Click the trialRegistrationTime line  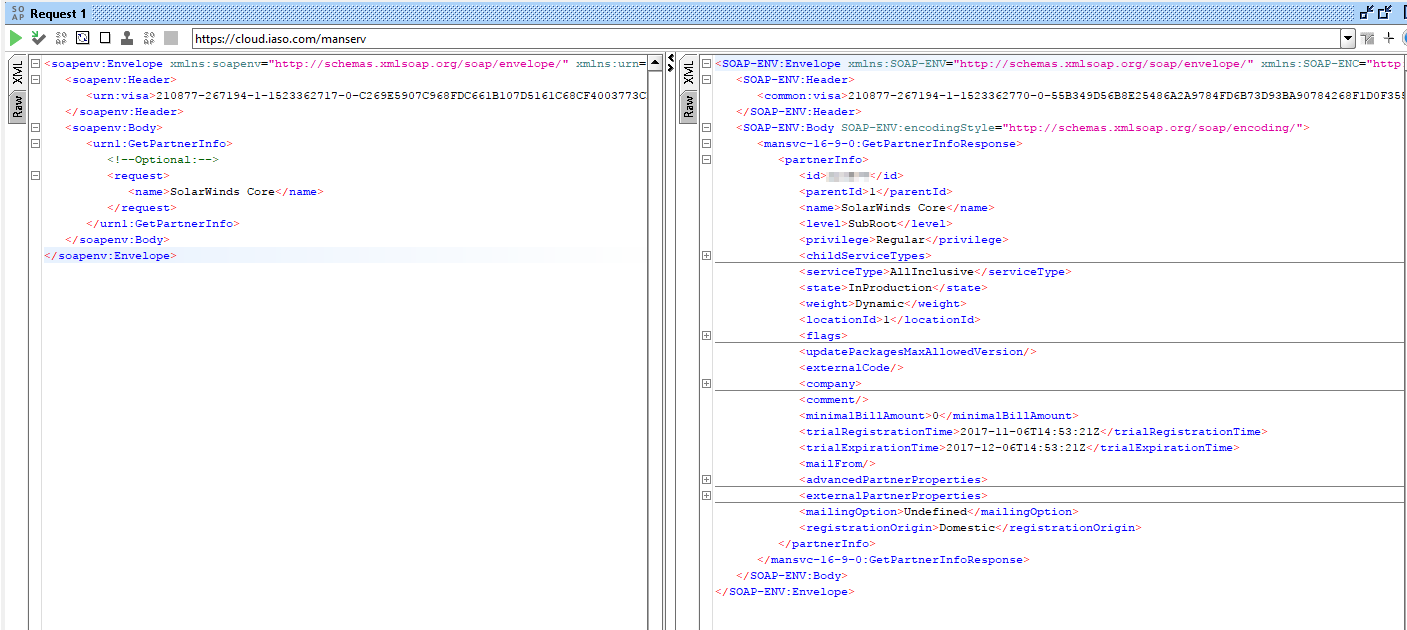[1033, 431]
